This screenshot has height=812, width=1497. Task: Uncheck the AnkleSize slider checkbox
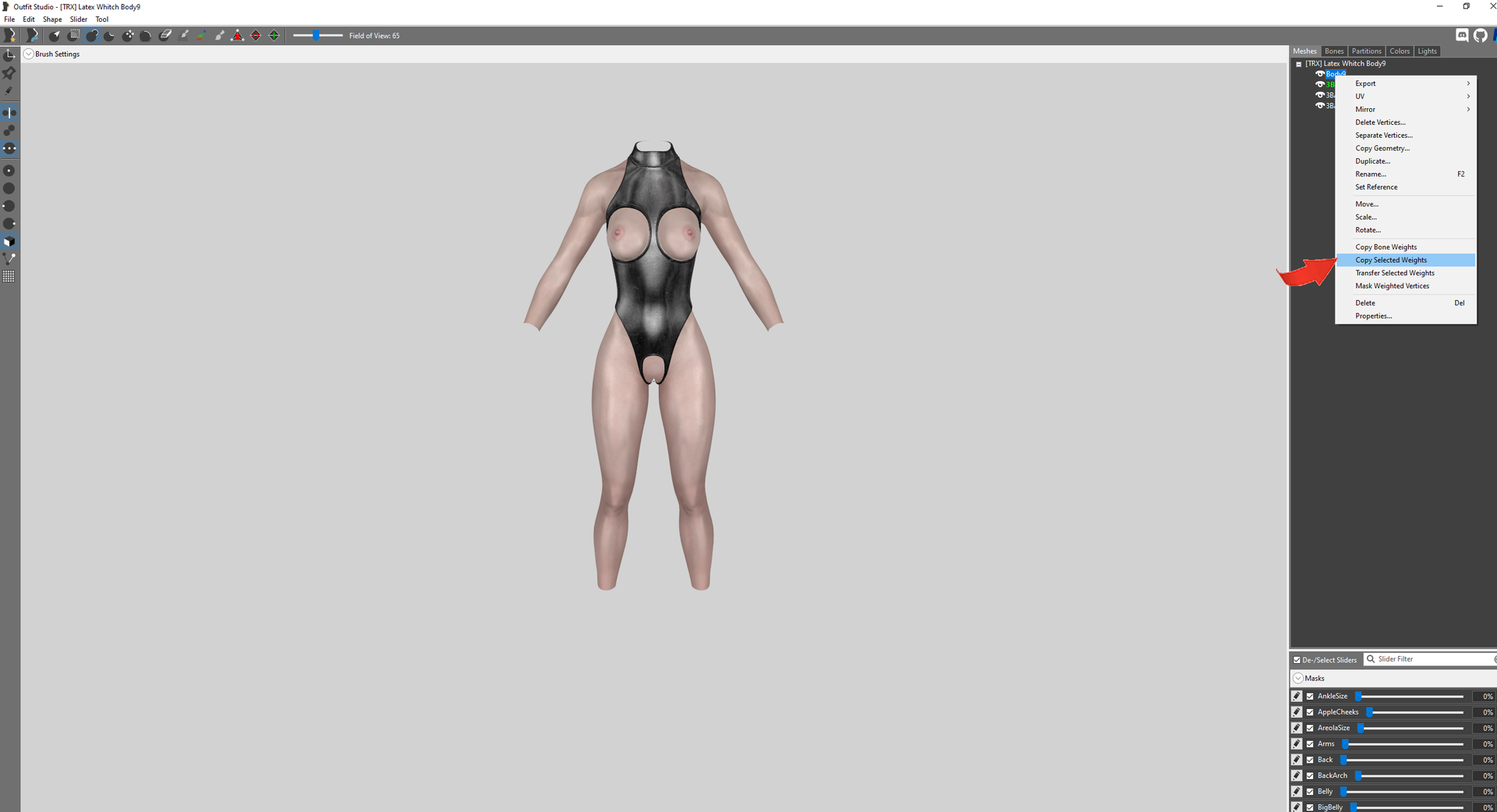[x=1310, y=697]
